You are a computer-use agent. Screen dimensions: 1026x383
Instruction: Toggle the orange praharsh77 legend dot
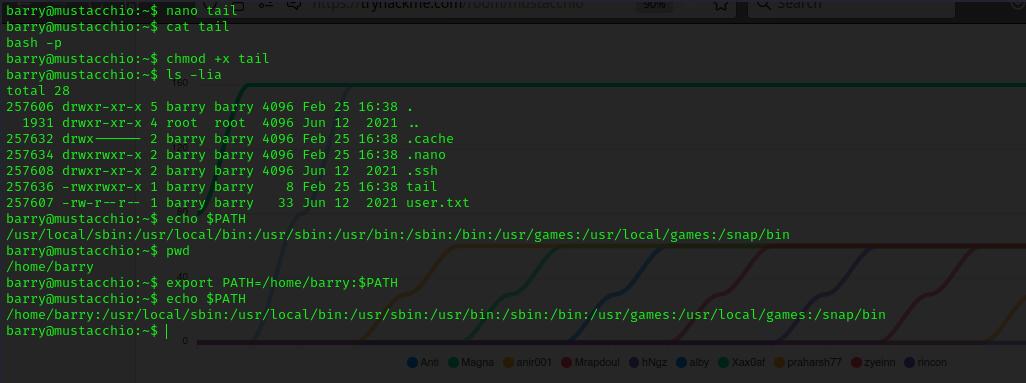click(779, 362)
